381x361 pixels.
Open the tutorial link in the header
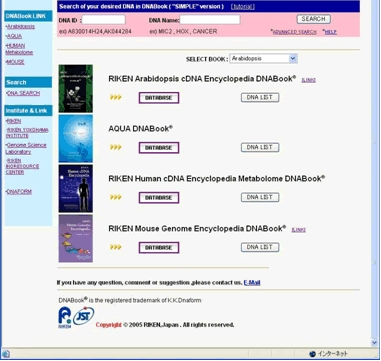tap(243, 7)
